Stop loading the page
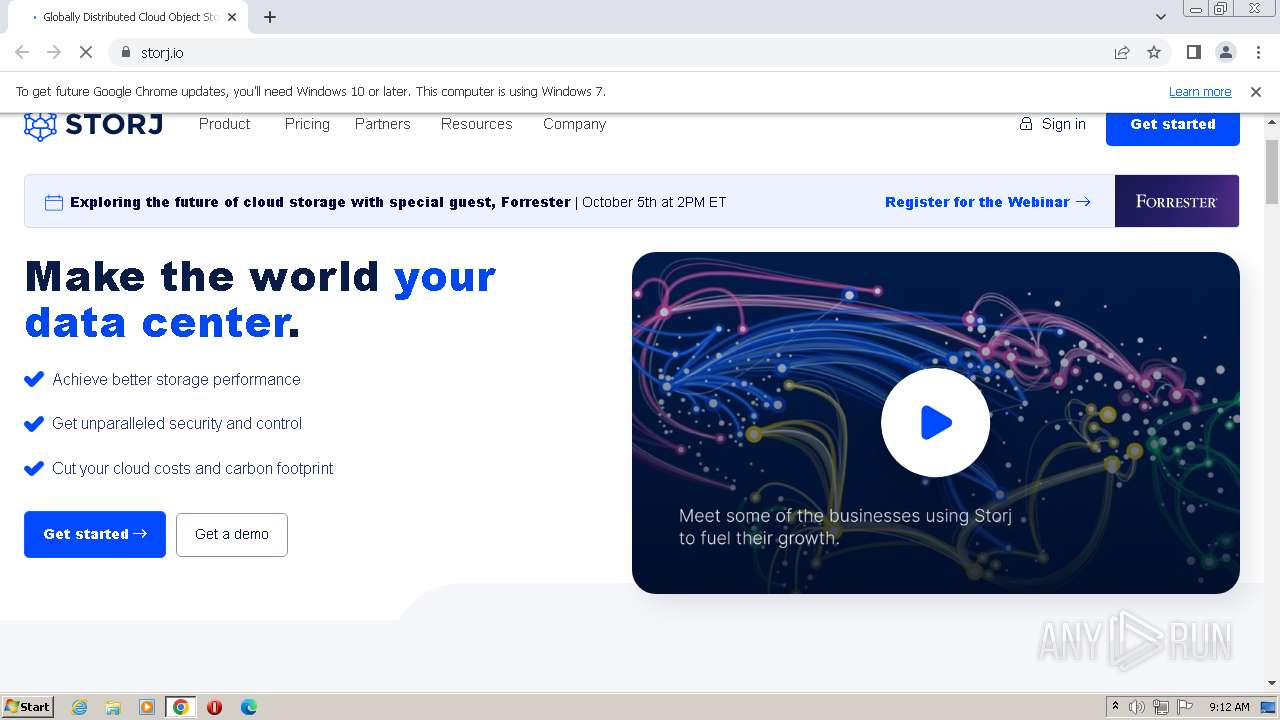1280x720 pixels. pos(86,52)
